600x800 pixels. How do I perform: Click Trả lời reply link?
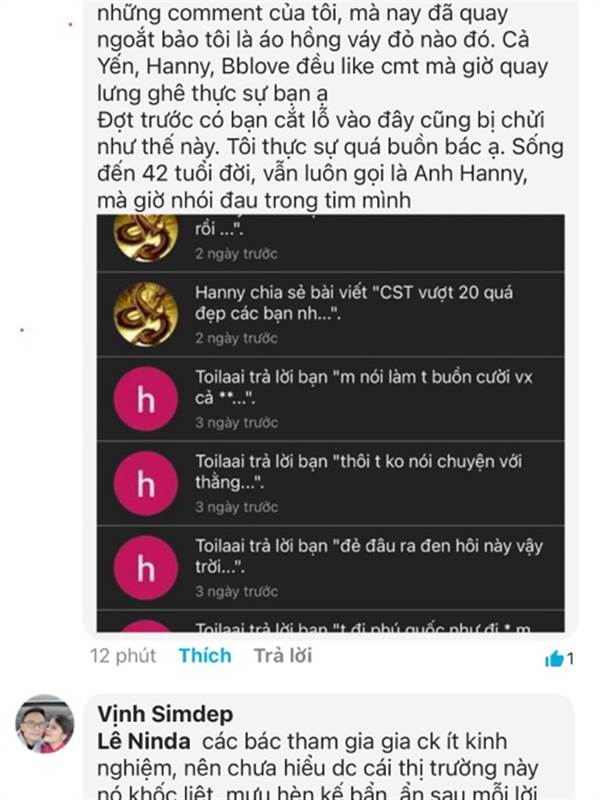click(283, 656)
